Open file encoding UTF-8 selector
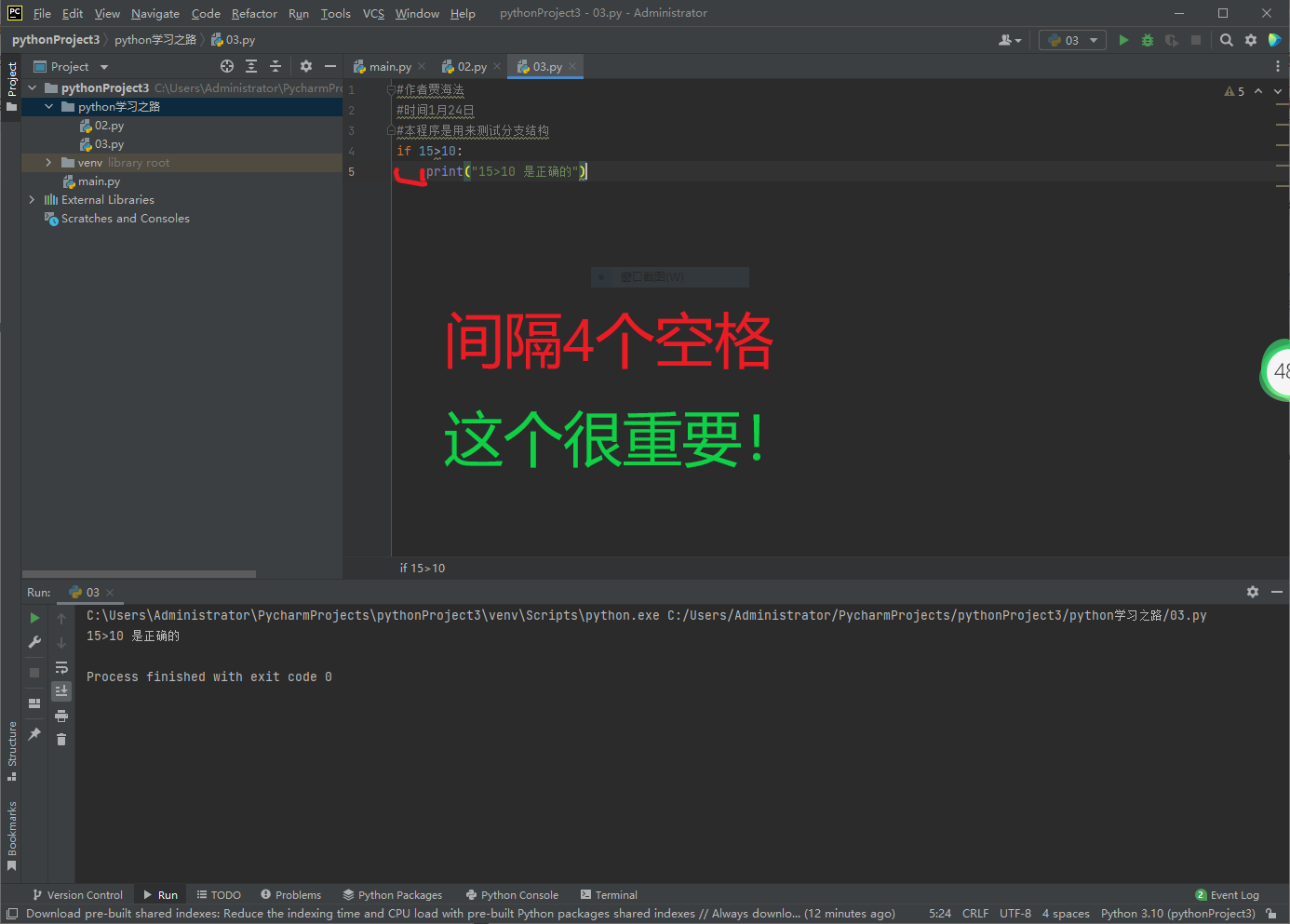Image resolution: width=1290 pixels, height=924 pixels. (x=1015, y=914)
